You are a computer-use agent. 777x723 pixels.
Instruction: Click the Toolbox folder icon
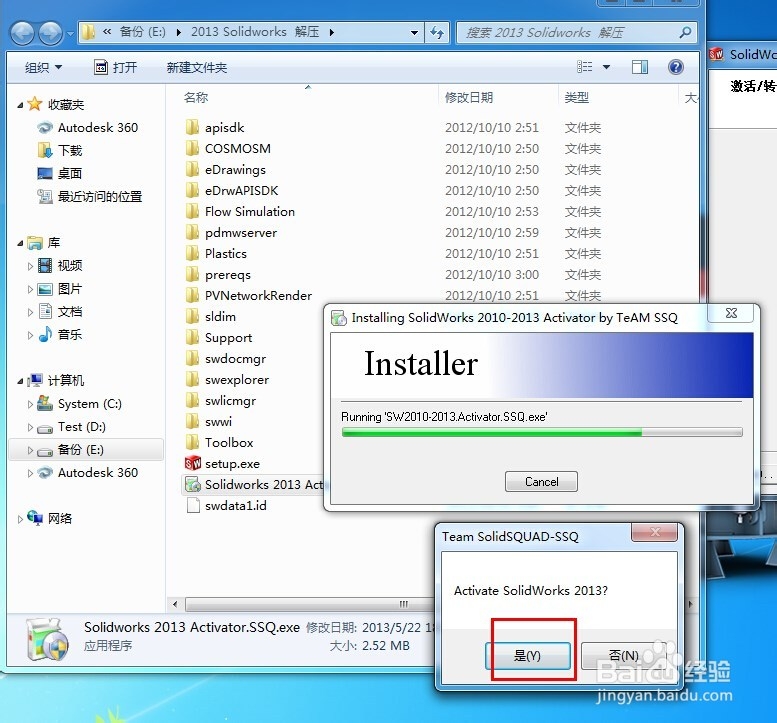pos(192,442)
